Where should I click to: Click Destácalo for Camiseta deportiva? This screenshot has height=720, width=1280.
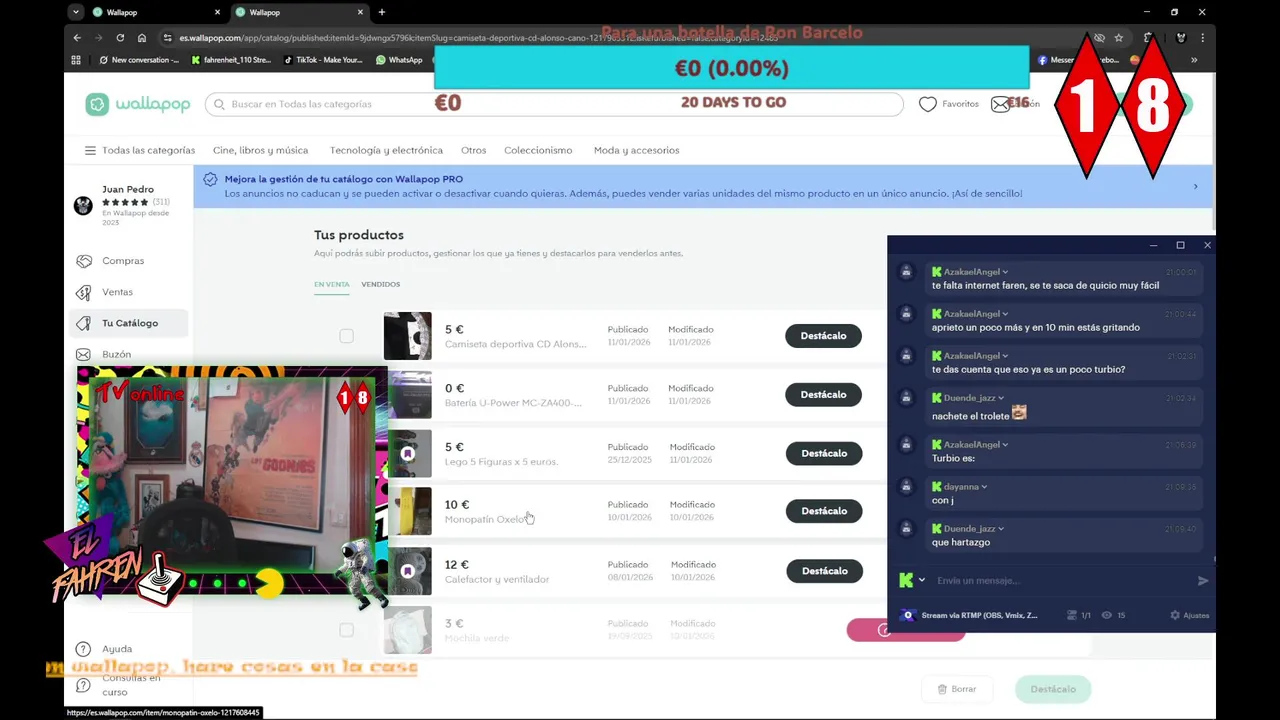coord(823,336)
